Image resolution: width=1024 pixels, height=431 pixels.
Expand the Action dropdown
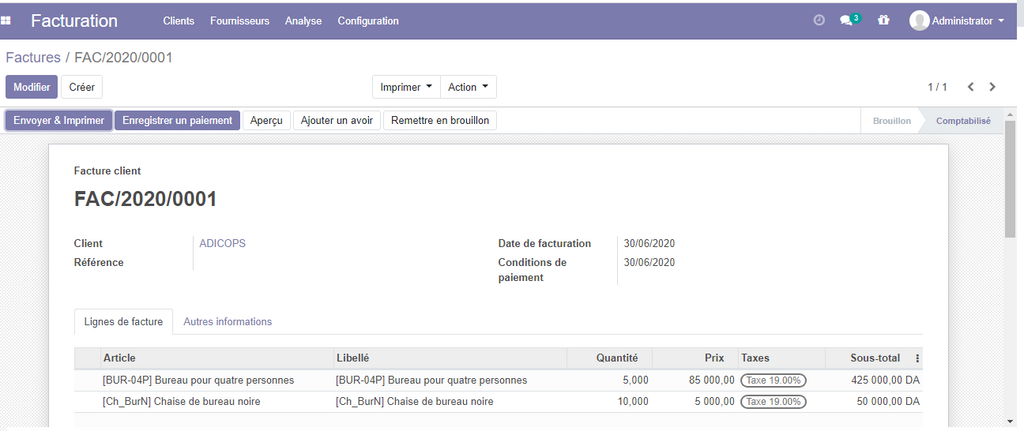(x=468, y=87)
